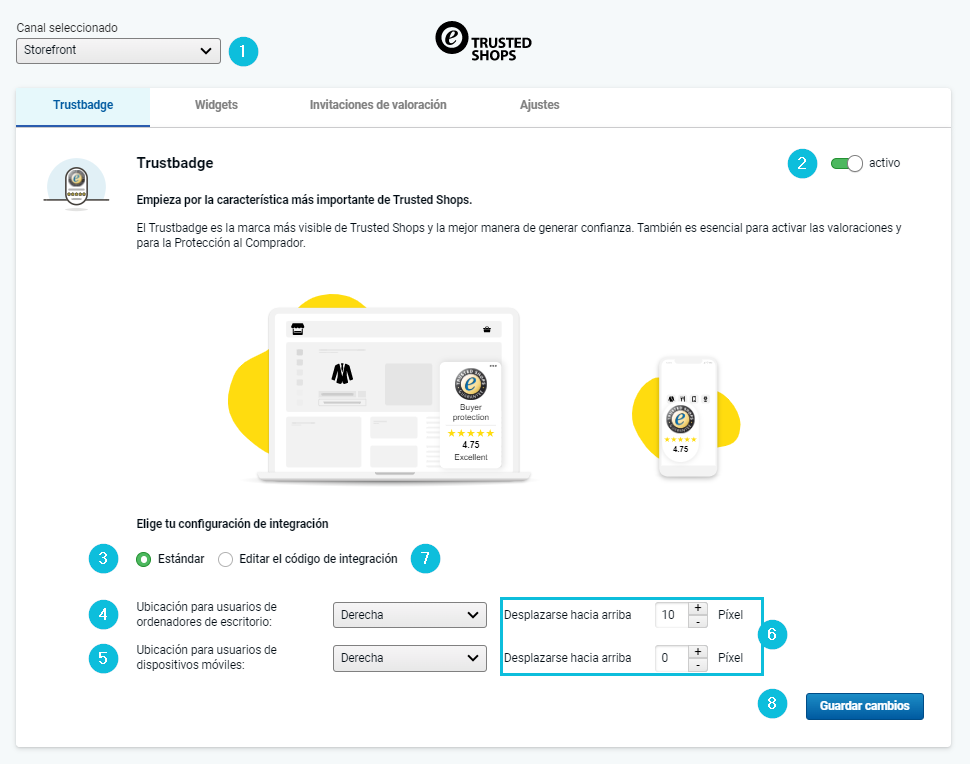Decrease desktop offset with minus stepper

tap(698, 622)
